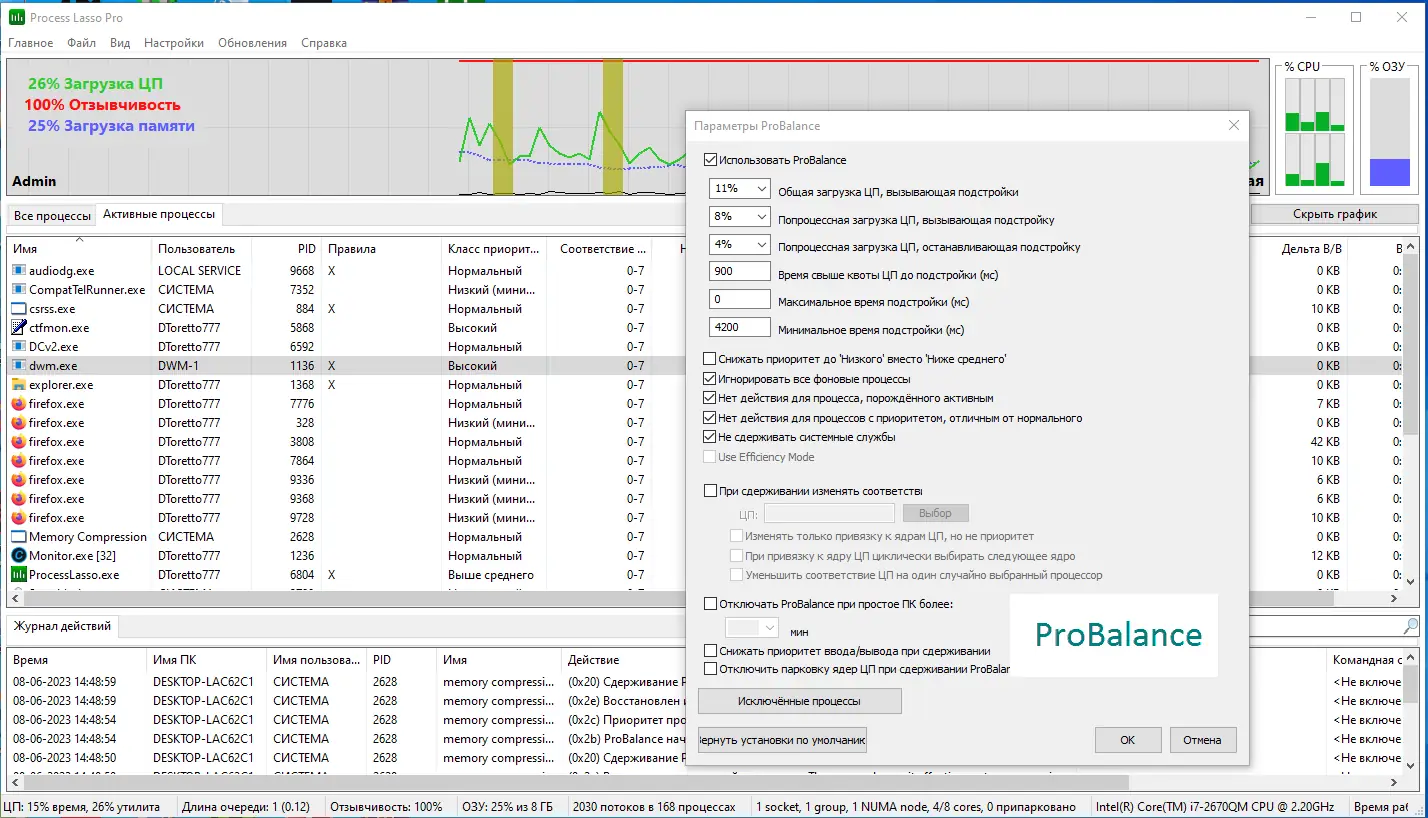Click the ctfmon.exe pen icon
Image resolution: width=1428 pixels, height=818 pixels.
pyautogui.click(x=18, y=328)
